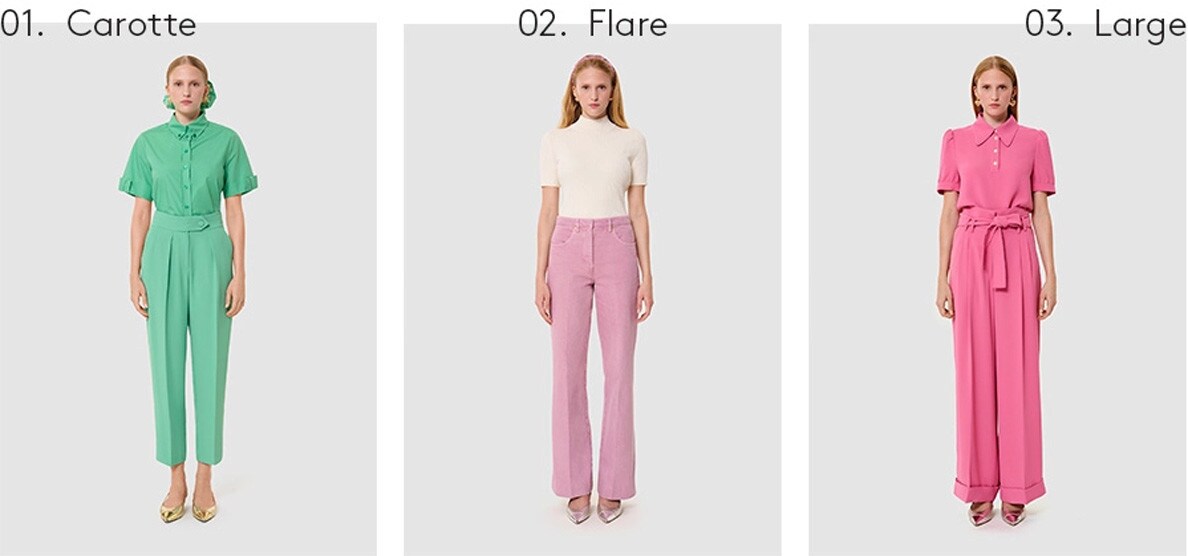The height and width of the screenshot is (556, 1188).
Task: Click the cream ribbed turtleneck top
Action: point(593,167)
